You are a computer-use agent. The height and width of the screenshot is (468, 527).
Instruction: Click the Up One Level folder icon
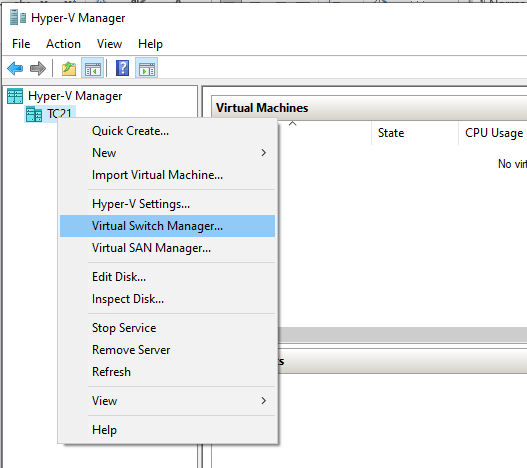coord(69,68)
